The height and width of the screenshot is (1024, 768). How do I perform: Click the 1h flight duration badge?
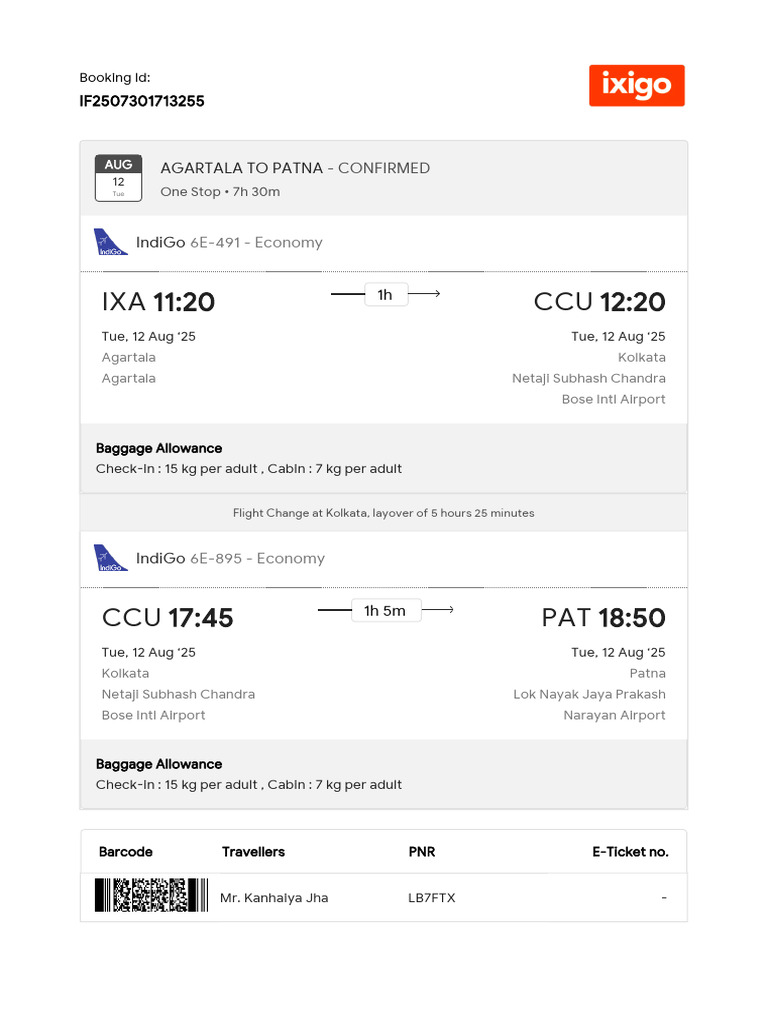click(x=385, y=295)
